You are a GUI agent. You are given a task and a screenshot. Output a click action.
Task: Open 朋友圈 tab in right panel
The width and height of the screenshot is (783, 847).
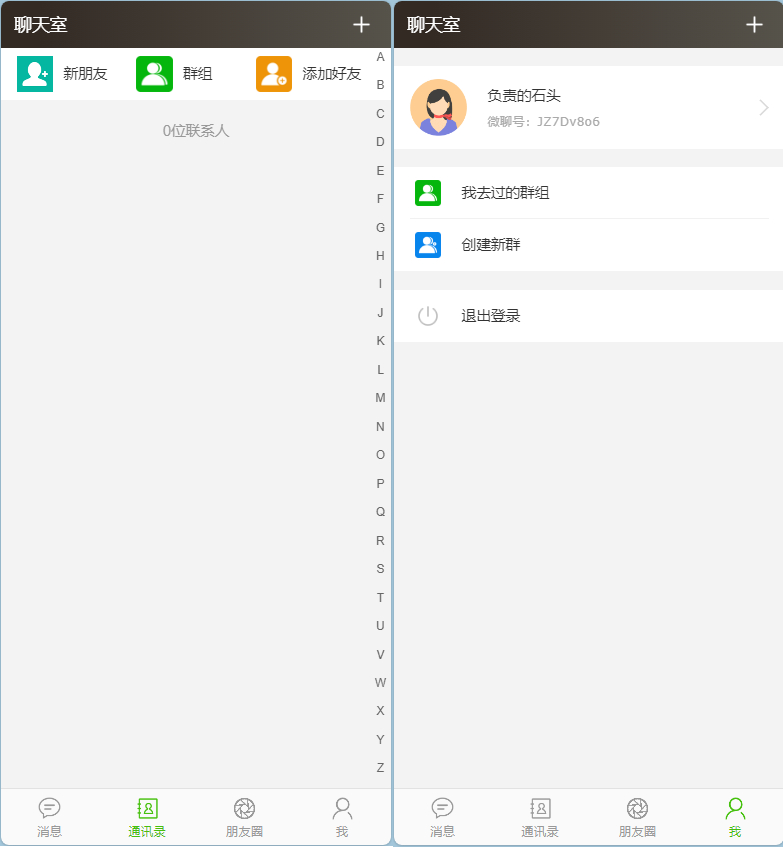637,817
